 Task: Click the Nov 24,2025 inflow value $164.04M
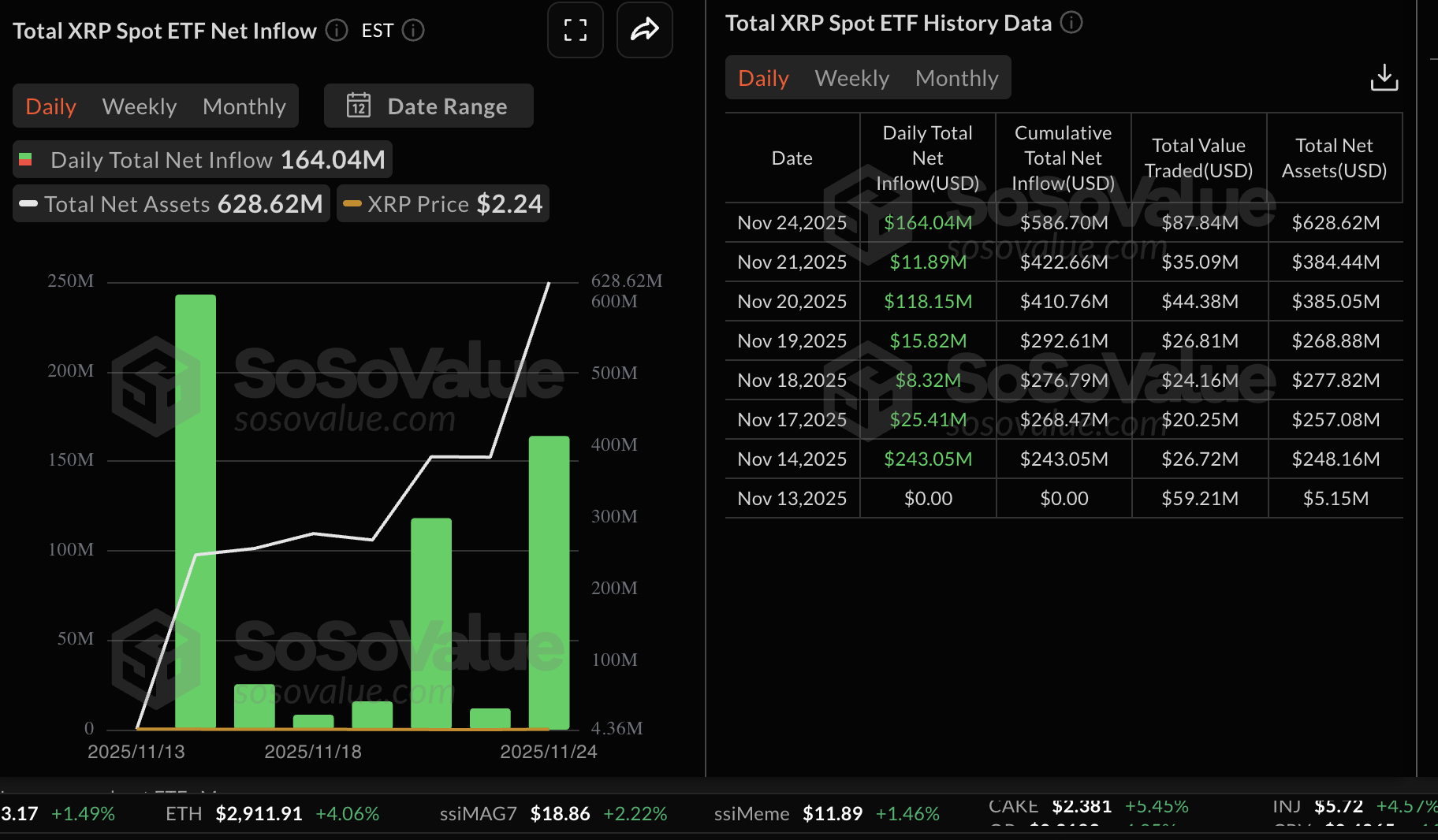[928, 222]
